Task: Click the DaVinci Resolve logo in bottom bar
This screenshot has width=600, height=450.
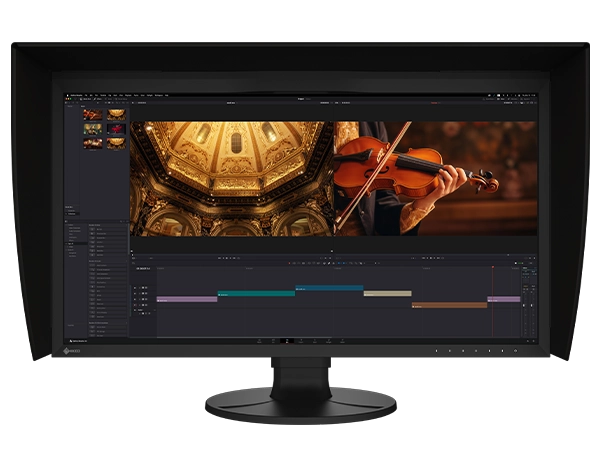Action: pos(71,341)
